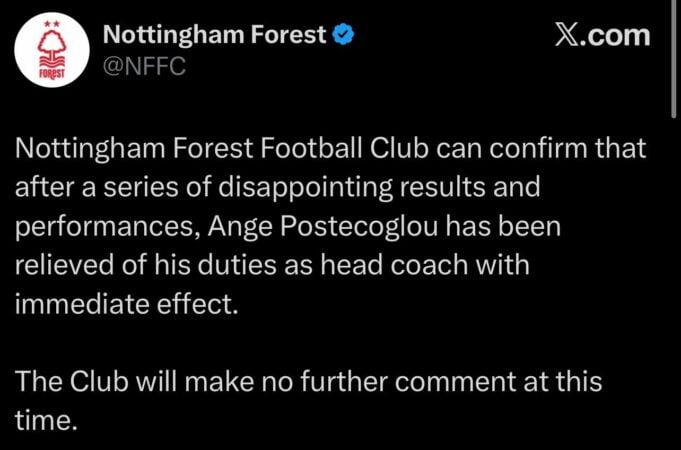Open the Nottingham Forest display name
The image size is (681, 450).
pyautogui.click(x=214, y=36)
